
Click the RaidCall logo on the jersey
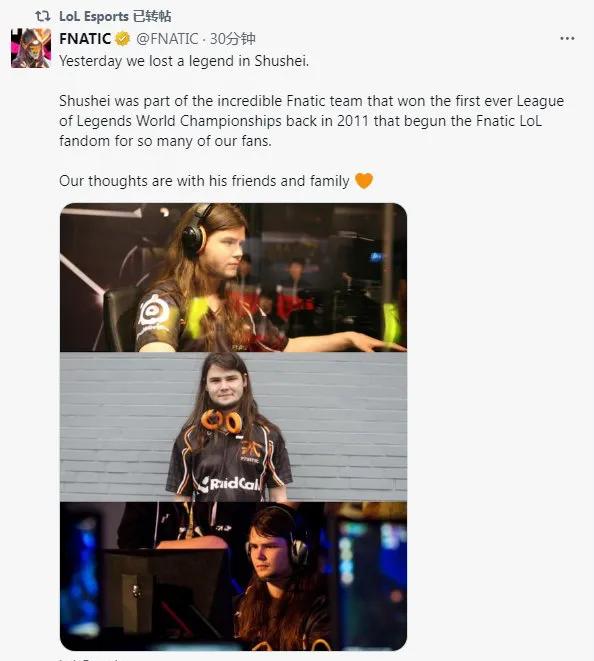coord(231,484)
